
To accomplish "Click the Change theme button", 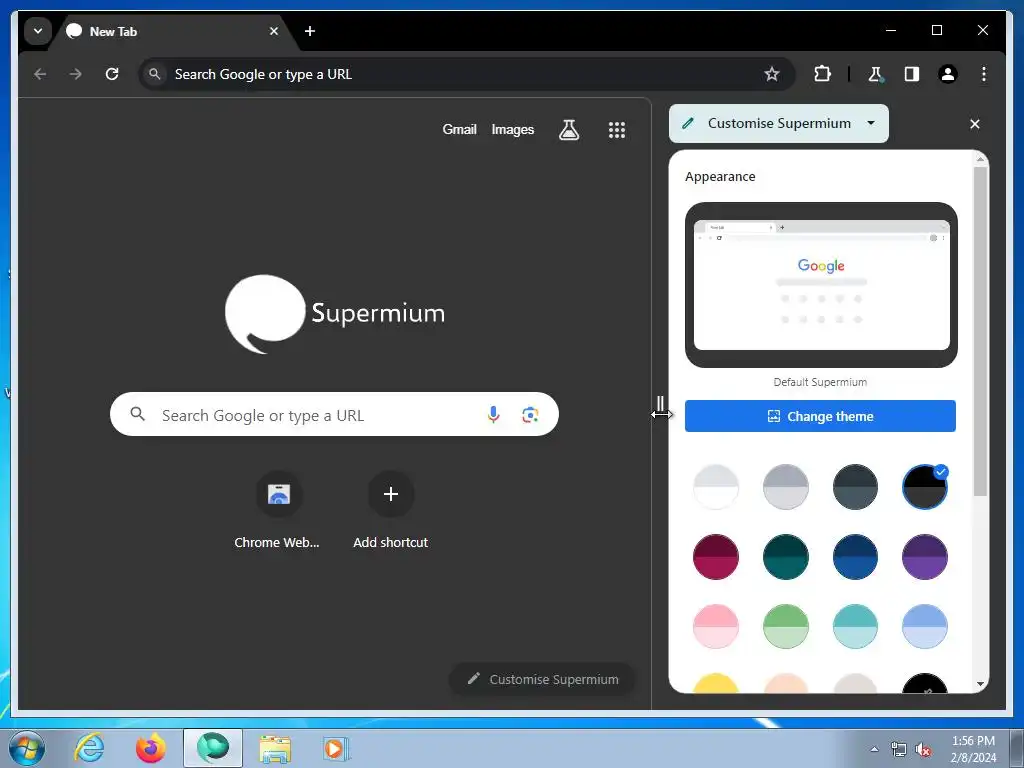I will click(820, 416).
